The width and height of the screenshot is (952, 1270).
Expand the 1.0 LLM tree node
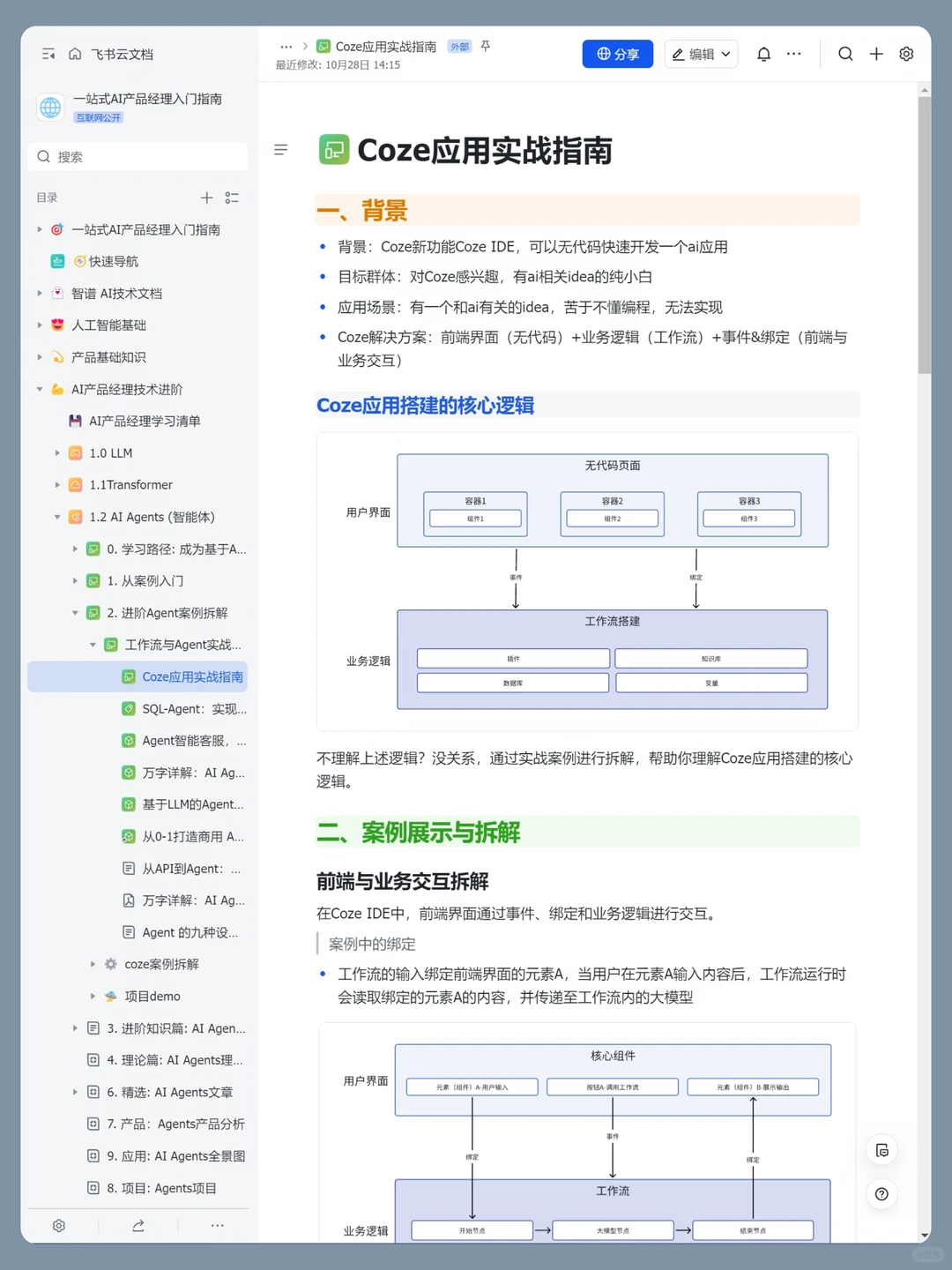pyautogui.click(x=57, y=452)
